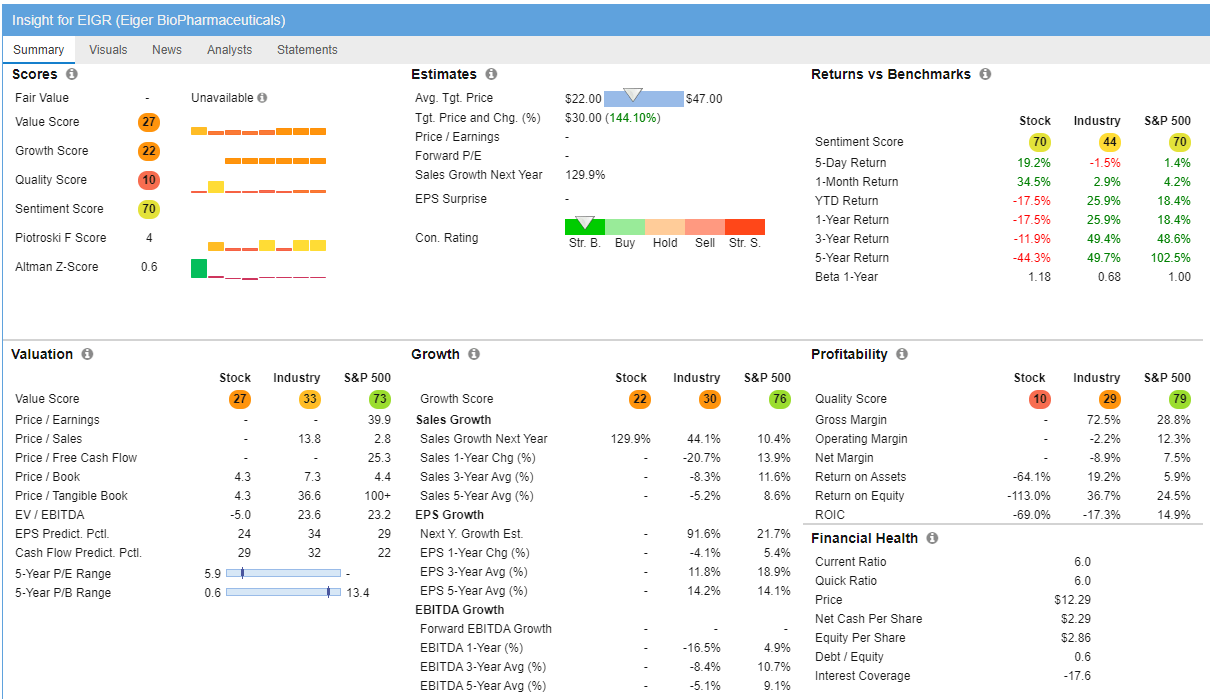
Task: Click the Sales Growth Next Year 129.9% in Estimates
Action: pos(585,175)
